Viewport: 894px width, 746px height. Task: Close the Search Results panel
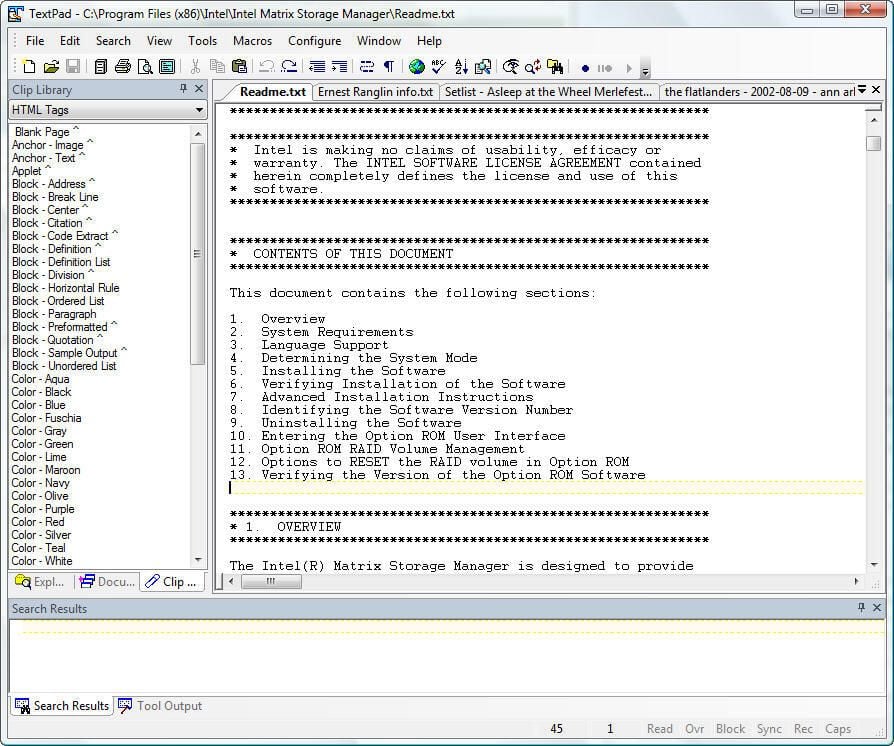pyautogui.click(x=877, y=607)
